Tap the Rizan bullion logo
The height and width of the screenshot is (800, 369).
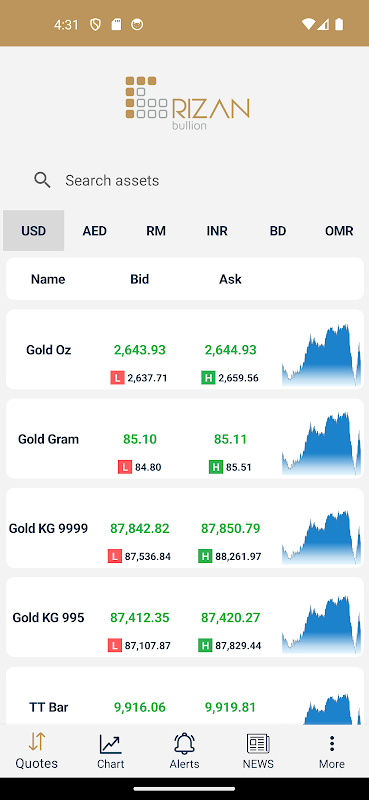pos(187,104)
